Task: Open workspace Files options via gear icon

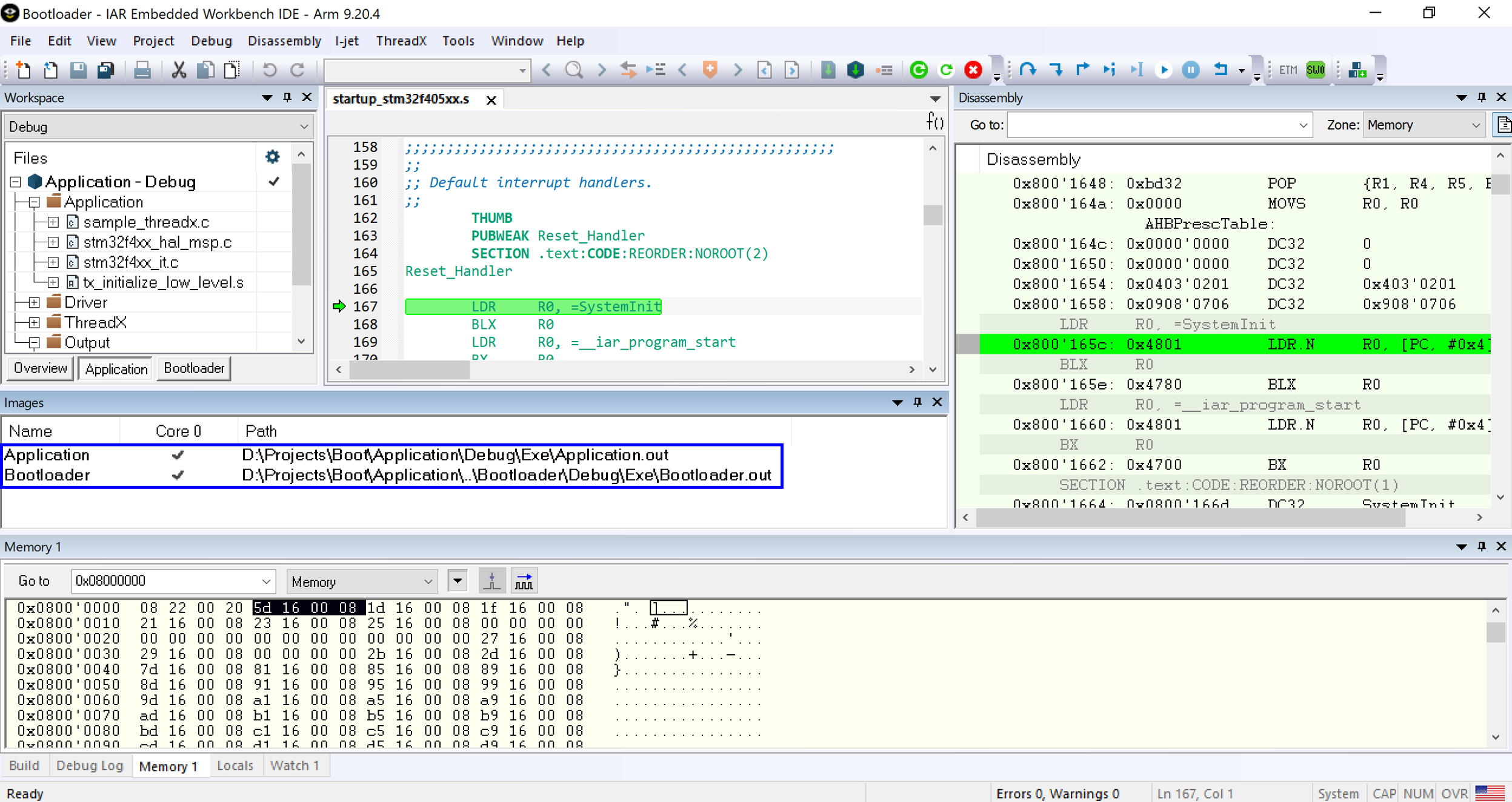Action: click(273, 156)
